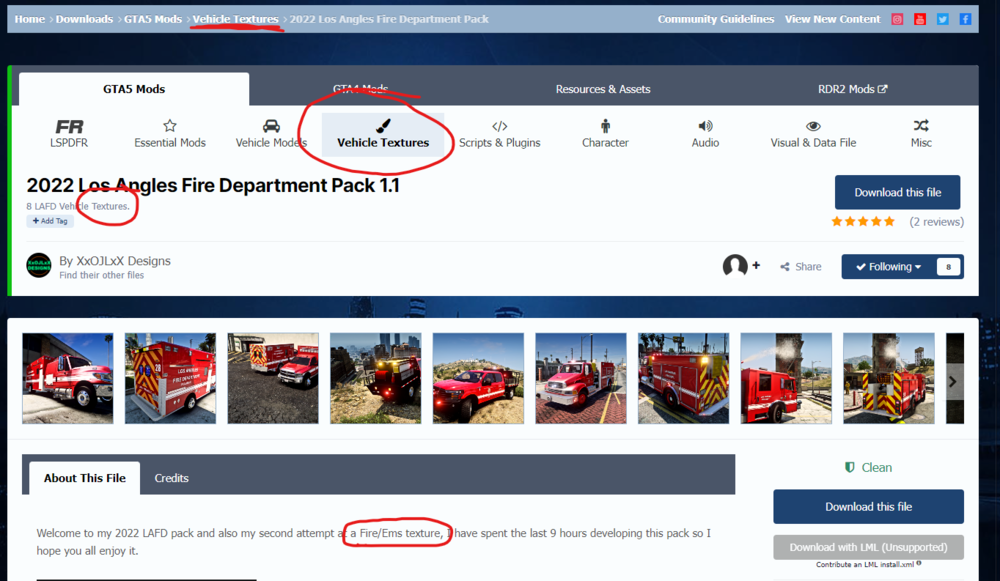Click the carousel next arrow
The width and height of the screenshot is (1000, 581).
951,379
